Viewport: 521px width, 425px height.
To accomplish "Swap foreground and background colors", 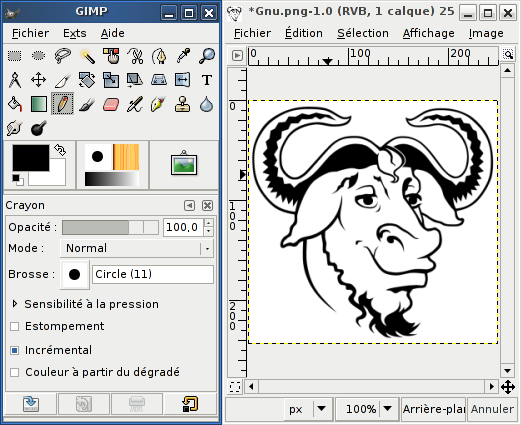I will tap(60, 150).
